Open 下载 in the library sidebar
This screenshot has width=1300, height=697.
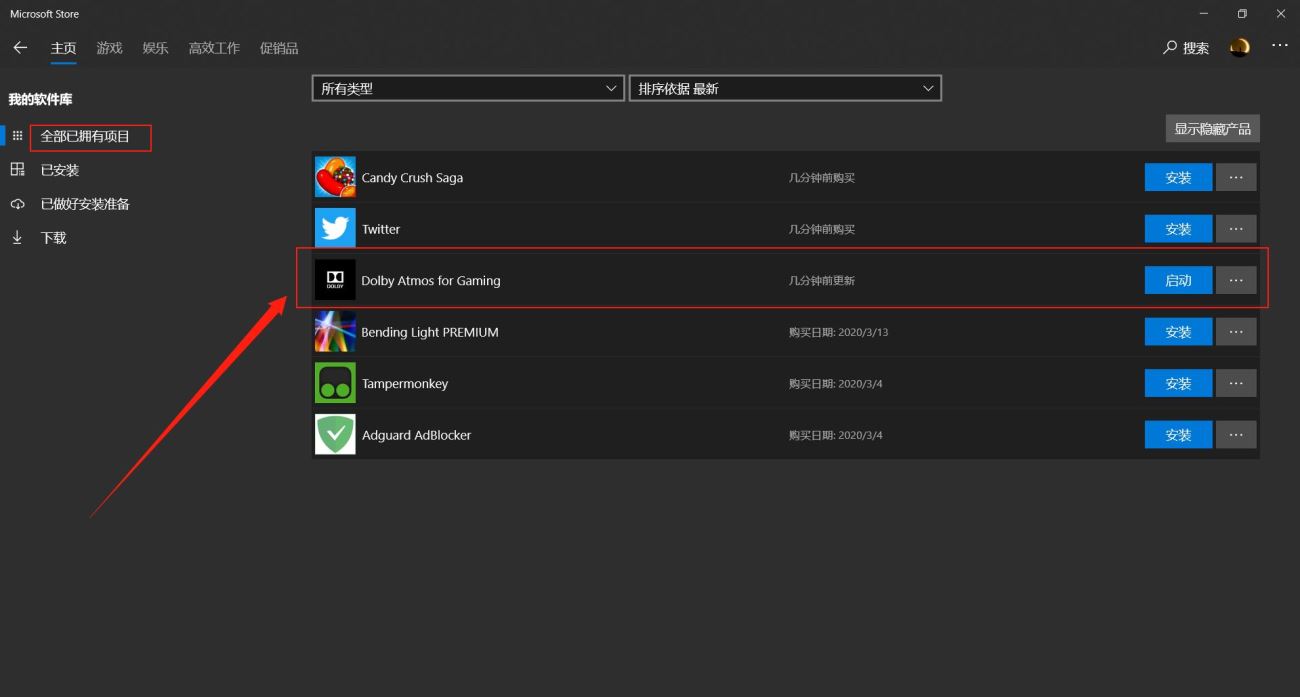[x=53, y=238]
